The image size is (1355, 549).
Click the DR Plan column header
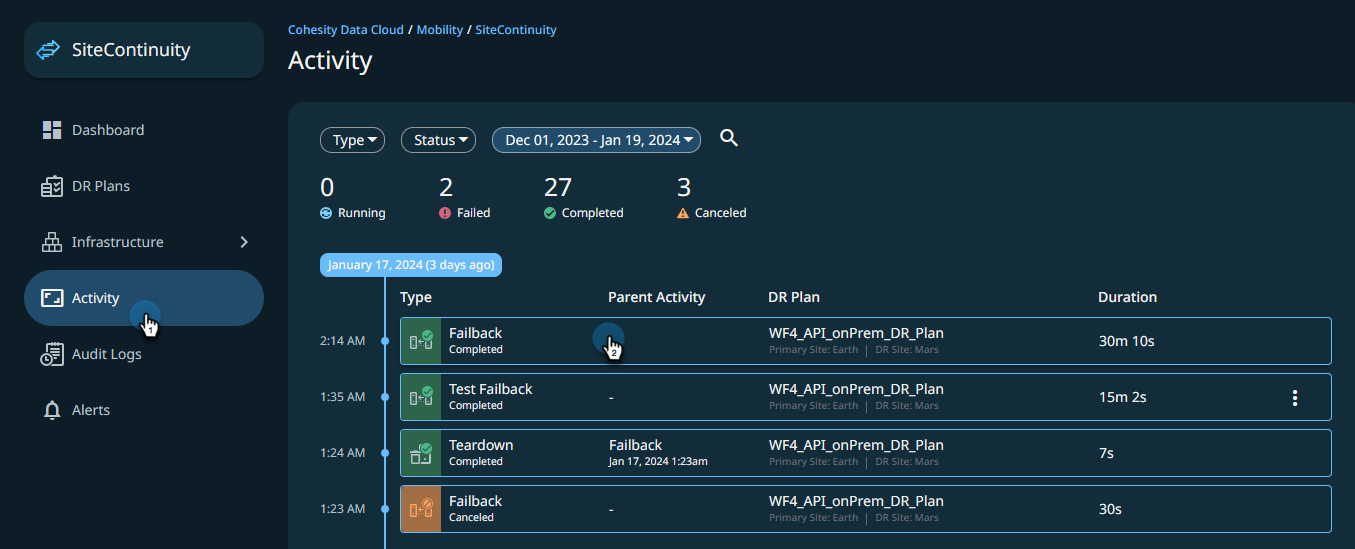794,297
